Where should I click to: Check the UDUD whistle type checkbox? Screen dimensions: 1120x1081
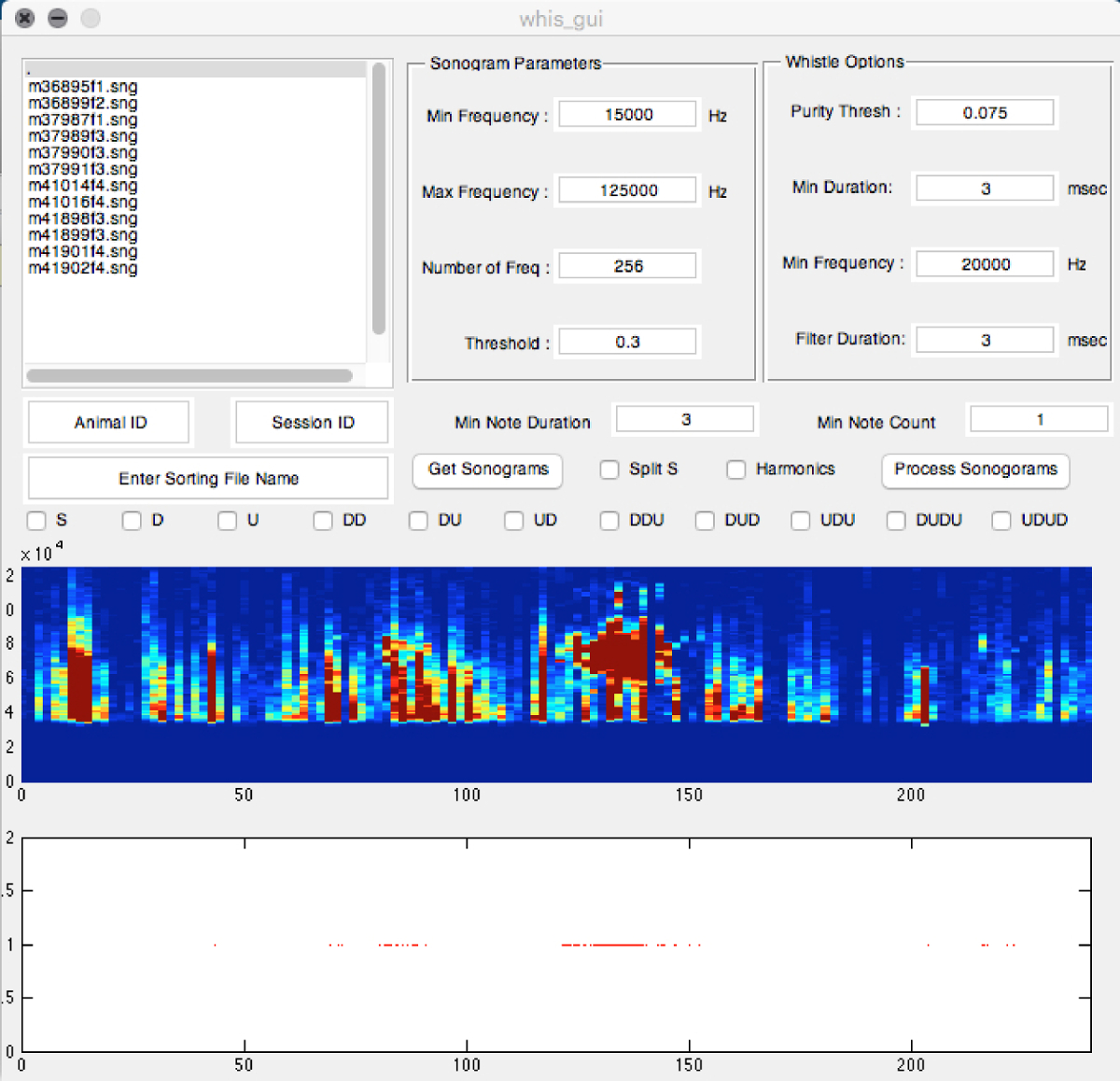tap(1001, 521)
